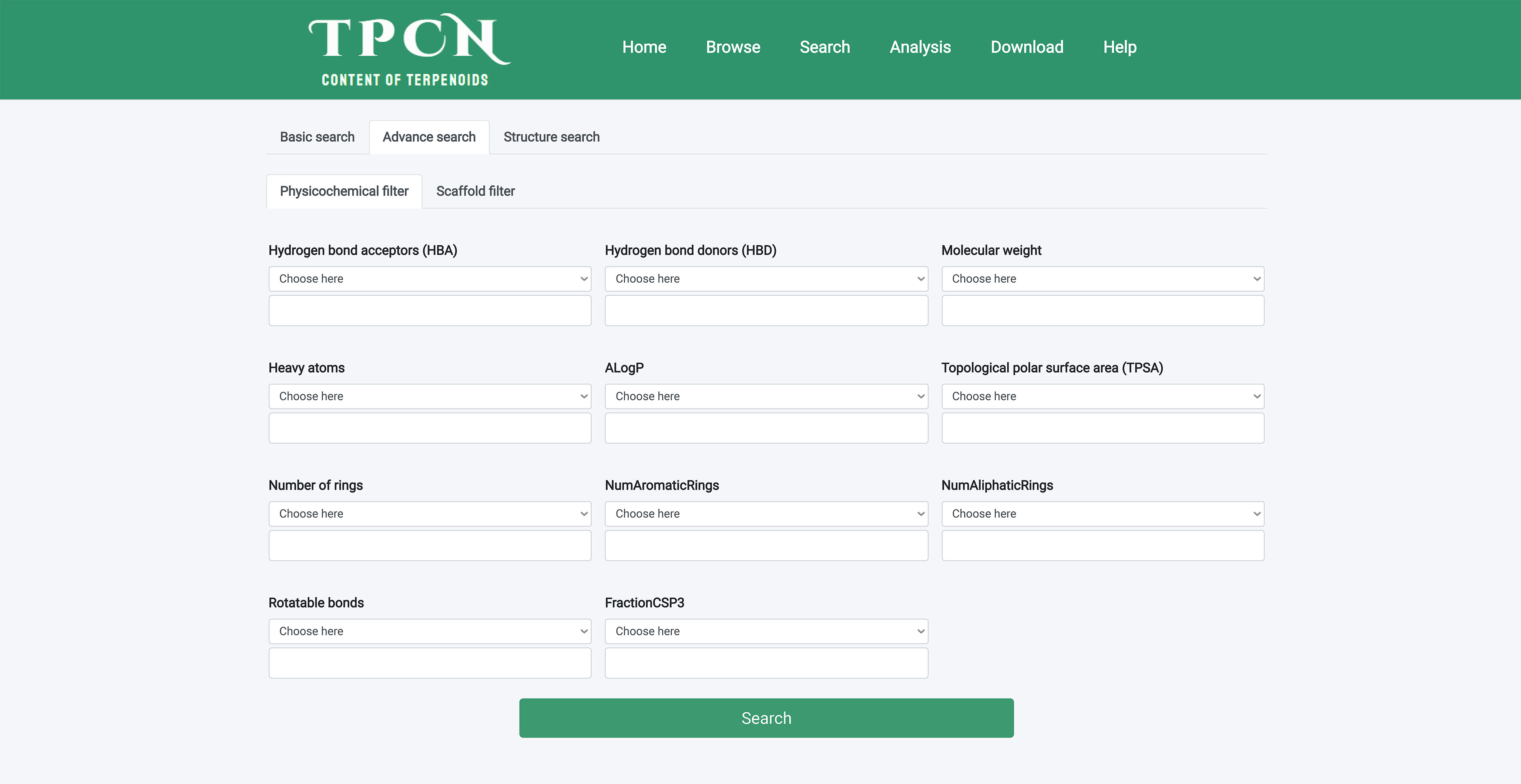Select the Advance search tab
Screen dimensions: 1521x784
[429, 137]
